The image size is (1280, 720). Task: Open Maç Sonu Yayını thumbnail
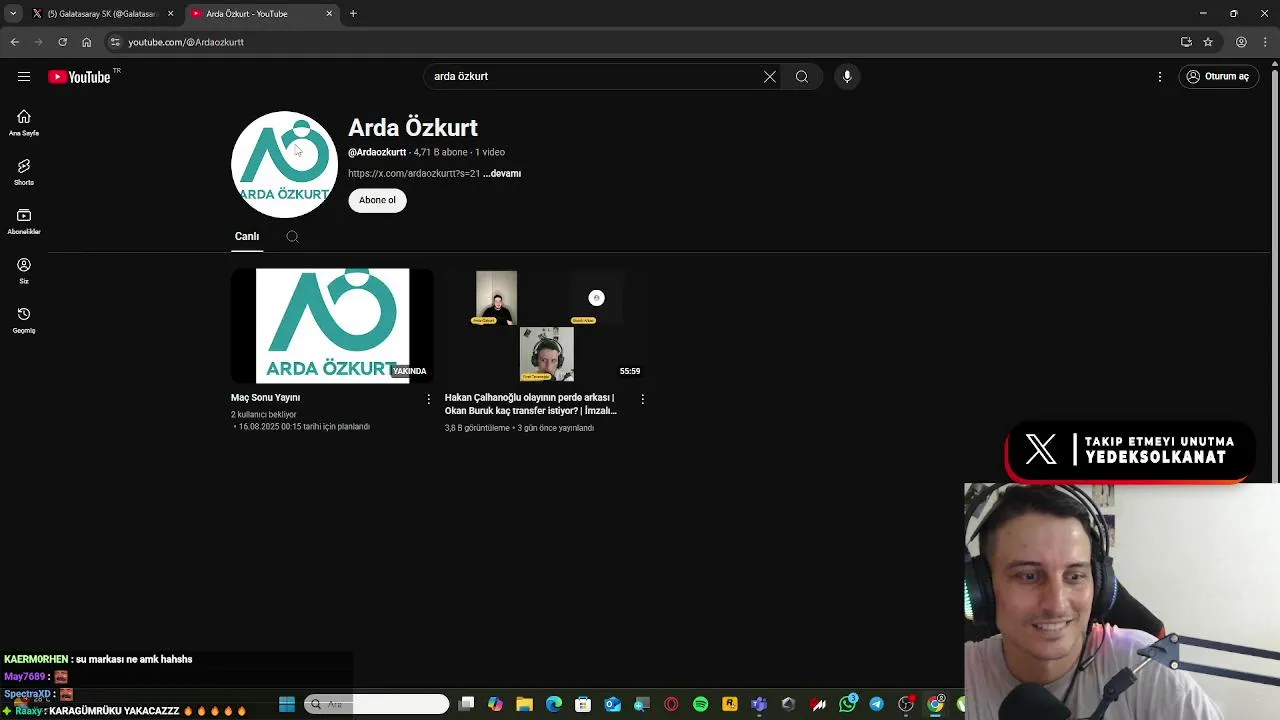(332, 325)
